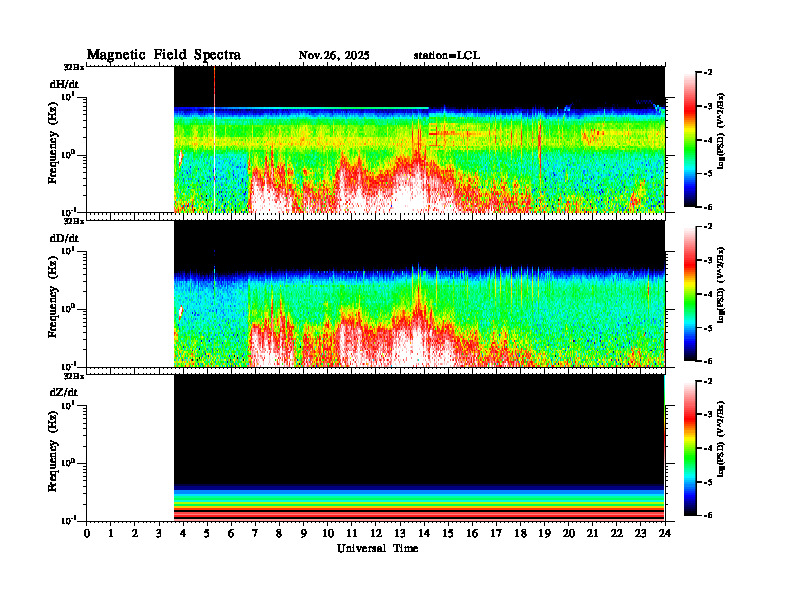792x612 pixels.
Task: Click hour tick label "5" on time axis
Action: point(207,534)
